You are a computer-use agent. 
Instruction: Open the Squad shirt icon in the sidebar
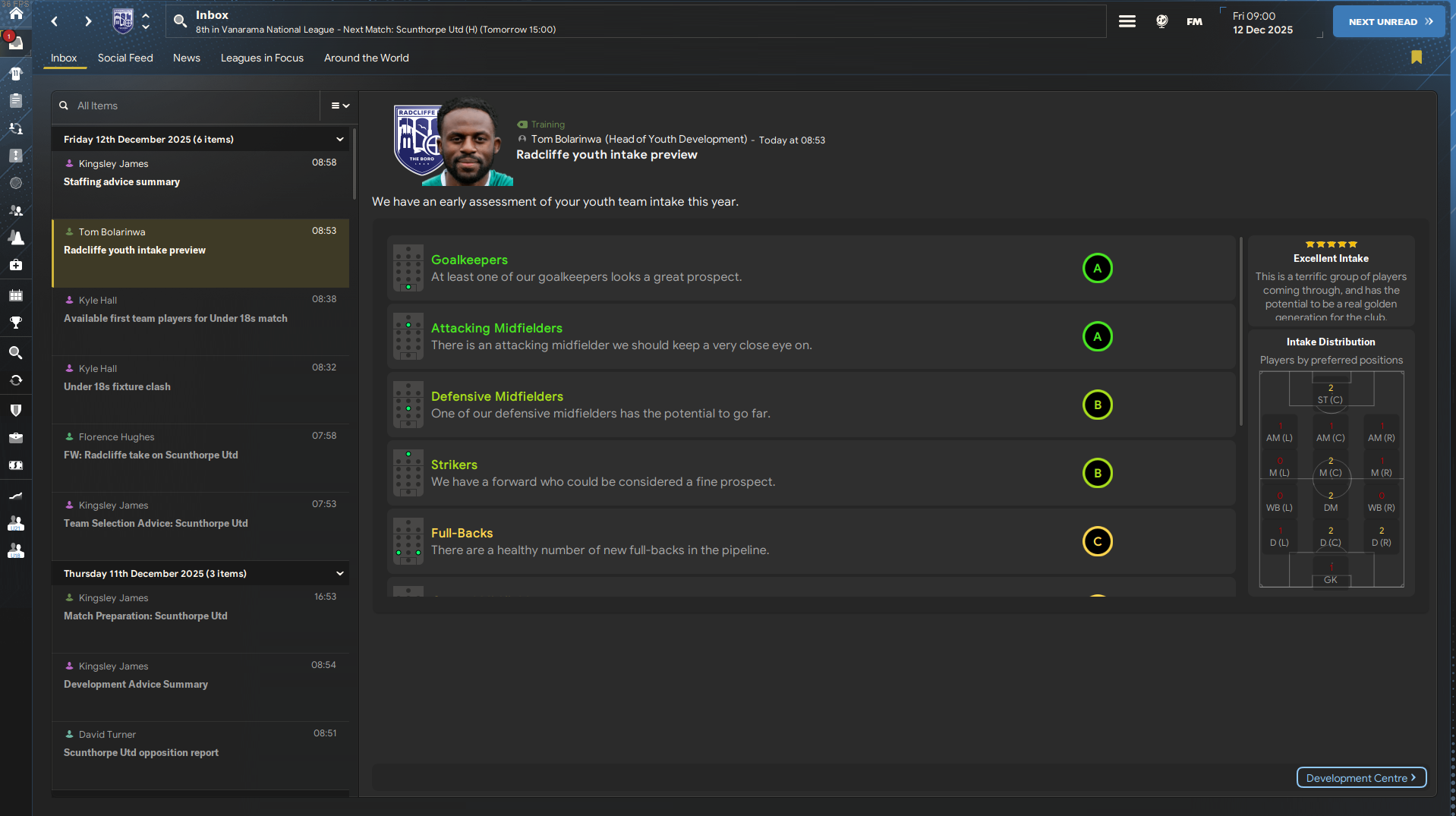16,73
